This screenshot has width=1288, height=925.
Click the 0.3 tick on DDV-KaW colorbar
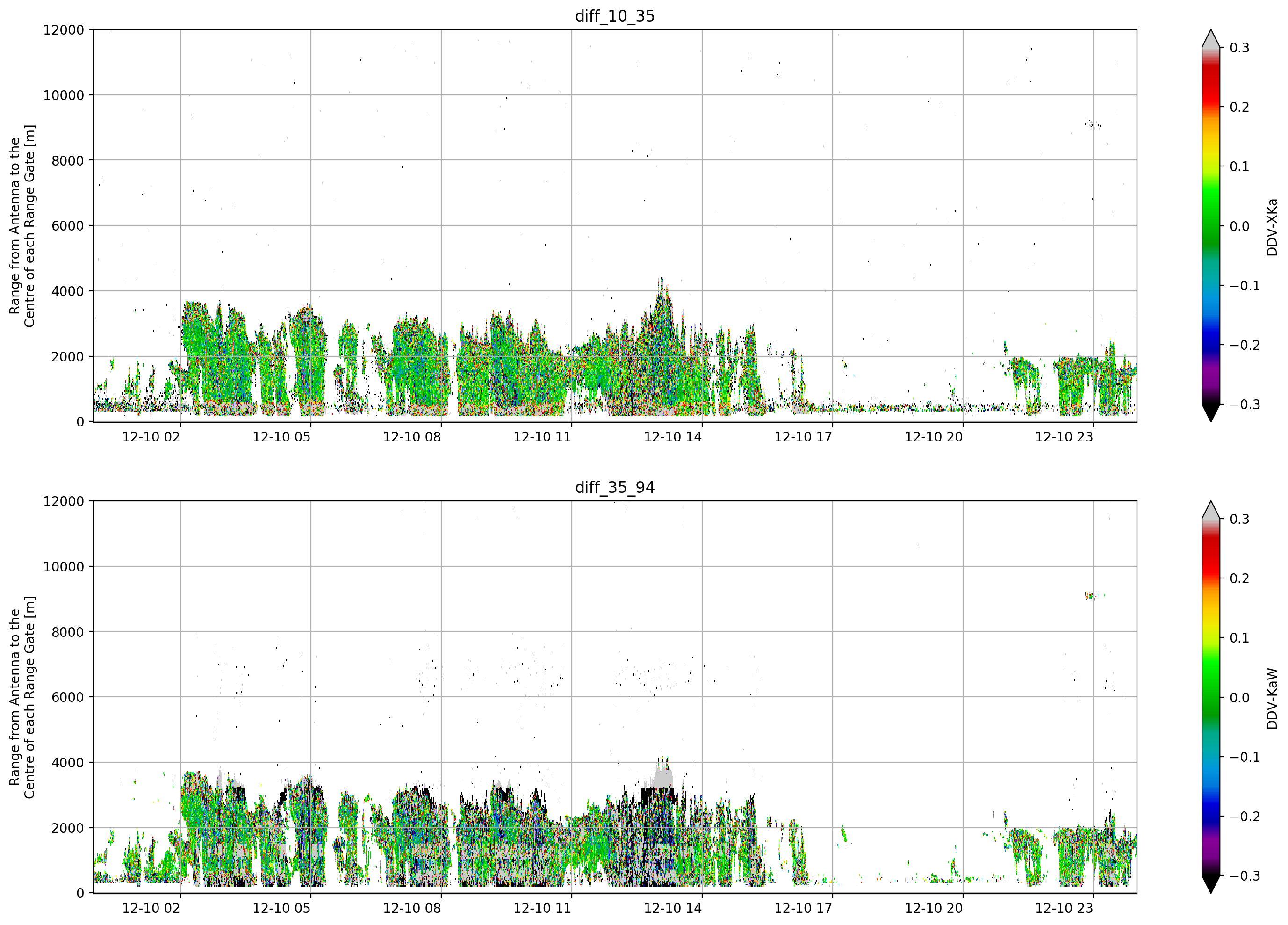[x=1239, y=519]
